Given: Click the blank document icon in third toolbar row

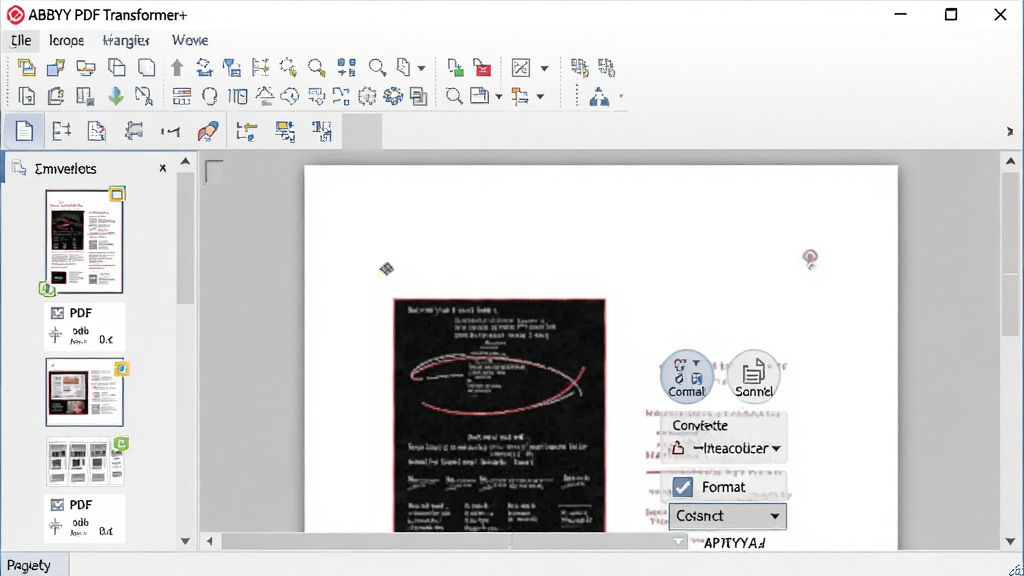Looking at the screenshot, I should pyautogui.click(x=24, y=131).
